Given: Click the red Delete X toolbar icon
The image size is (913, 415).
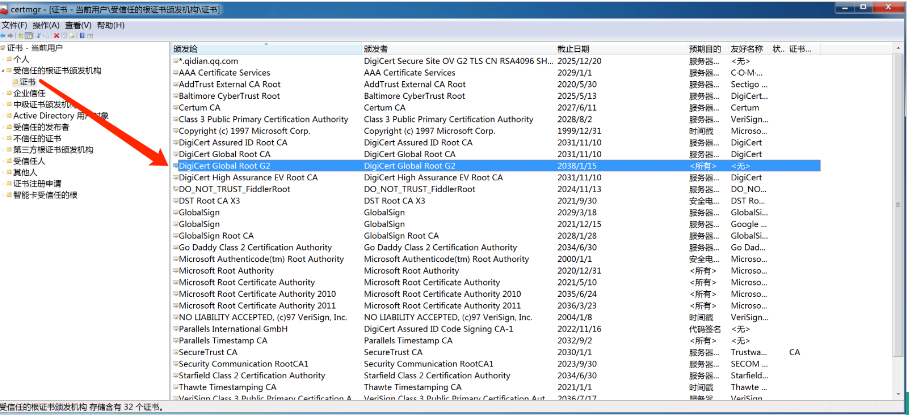Looking at the screenshot, I should (x=56, y=36).
